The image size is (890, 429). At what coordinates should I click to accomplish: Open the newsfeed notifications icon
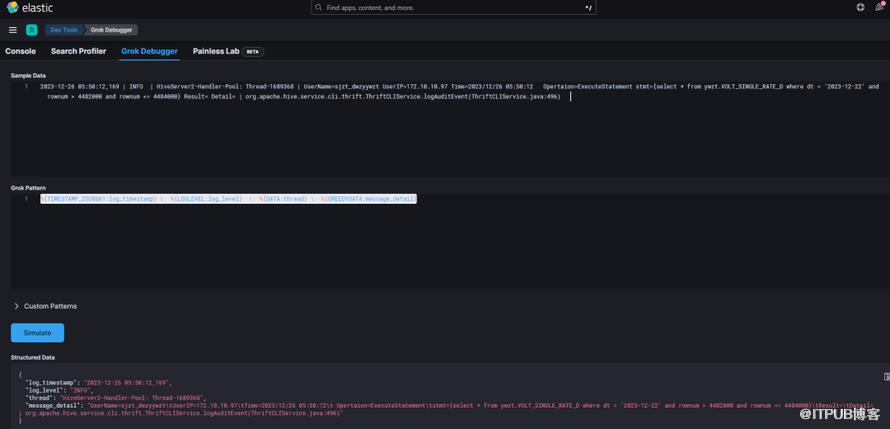point(879,7)
